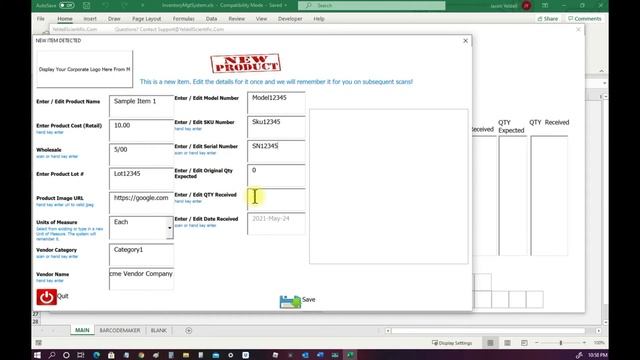Click the Product Image URL field
The width and height of the screenshot is (640, 360).
[x=142, y=203]
